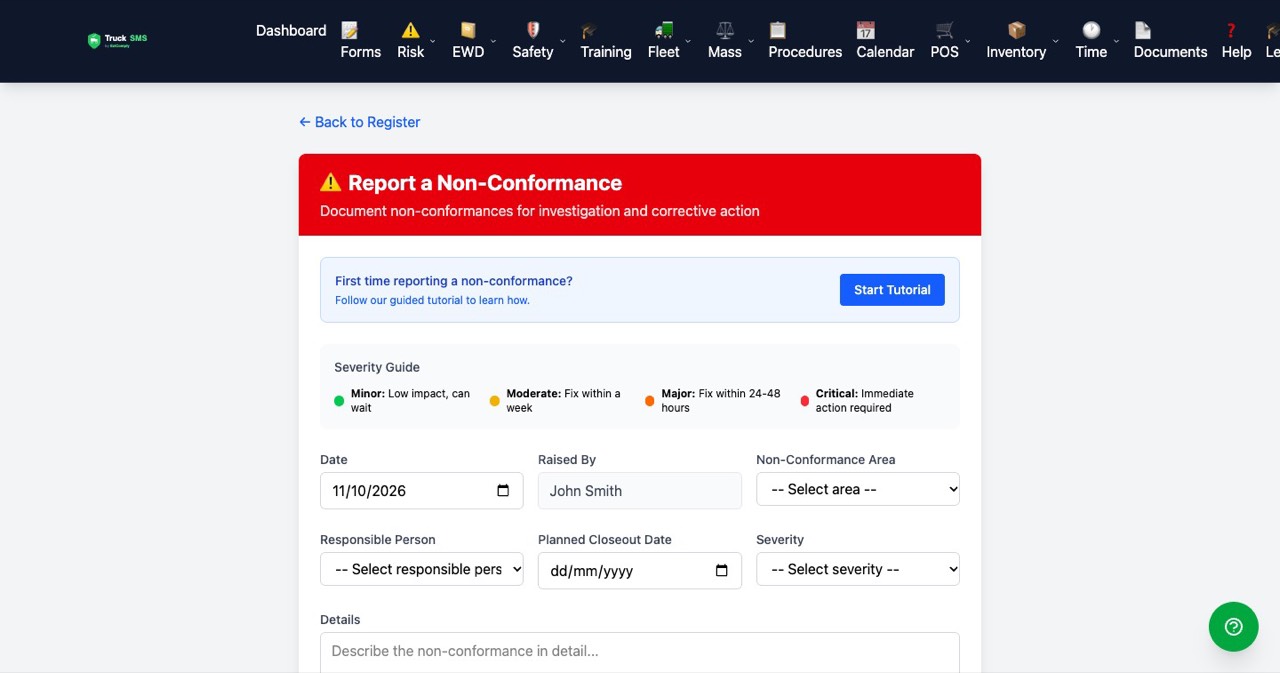
Task: Open the Forms memo icon
Action: click(x=349, y=31)
